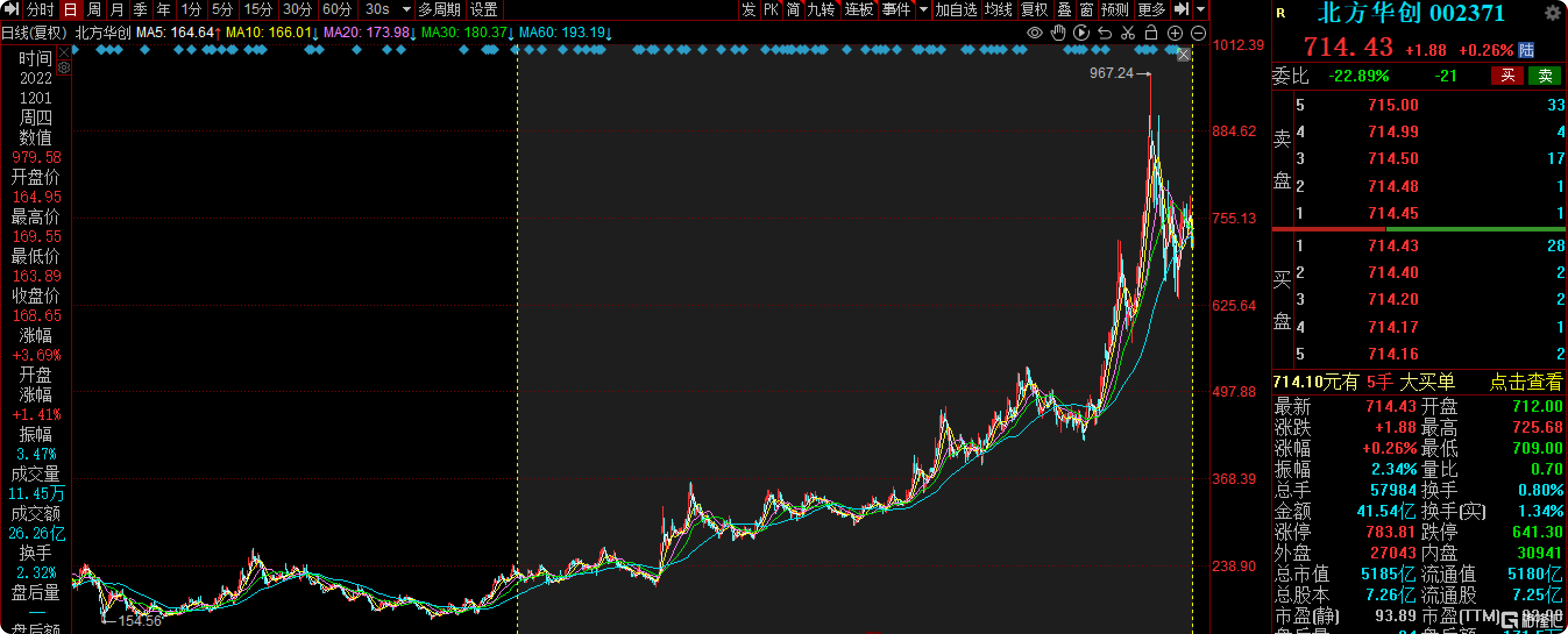Screen dimensions: 1568x634
Task: Open the 预测 forecast tool
Action: point(1115,9)
